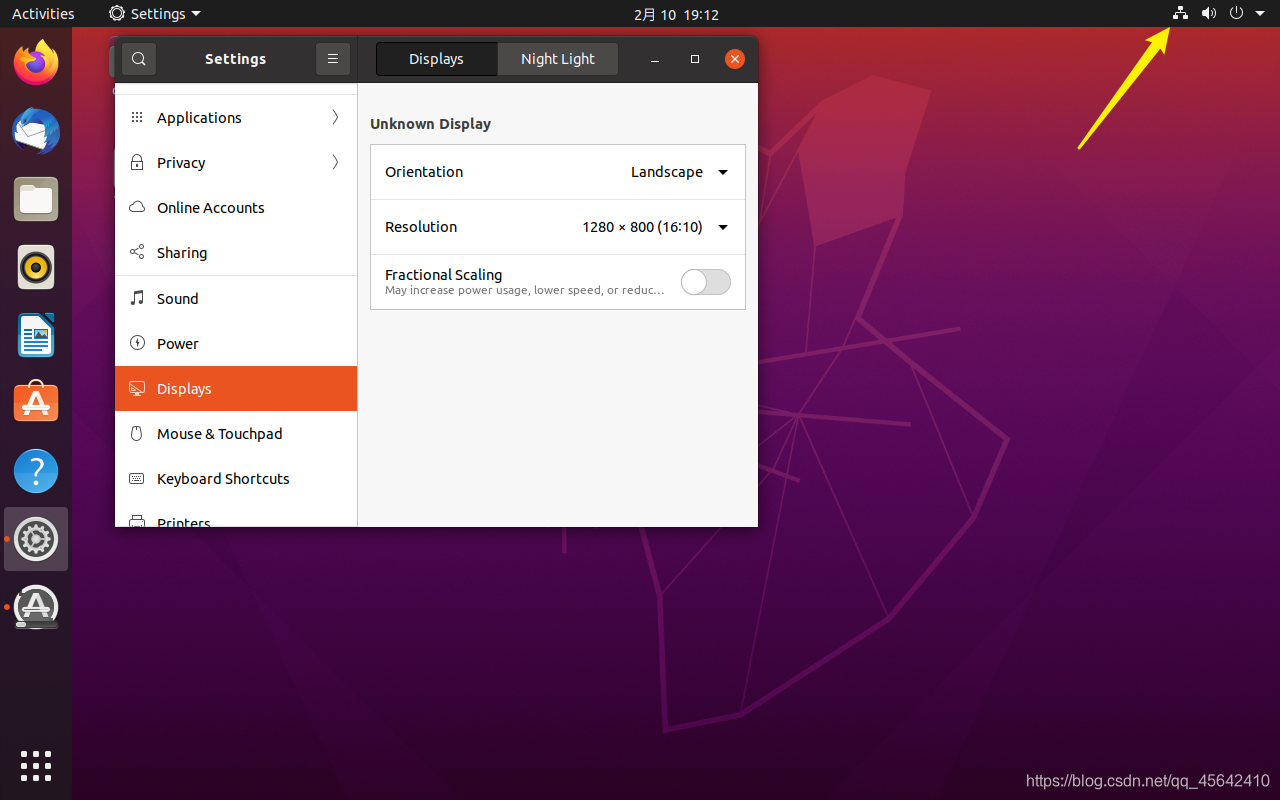Show all applications grid
Viewport: 1280px width, 800px height.
click(36, 765)
